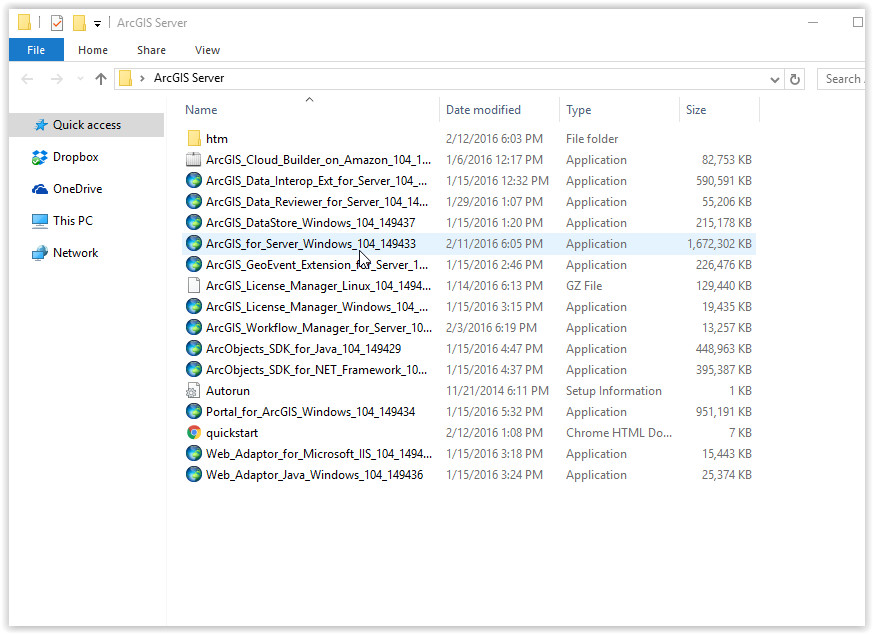The image size is (873, 634).
Task: Select Network in navigation pane
Action: [66, 253]
